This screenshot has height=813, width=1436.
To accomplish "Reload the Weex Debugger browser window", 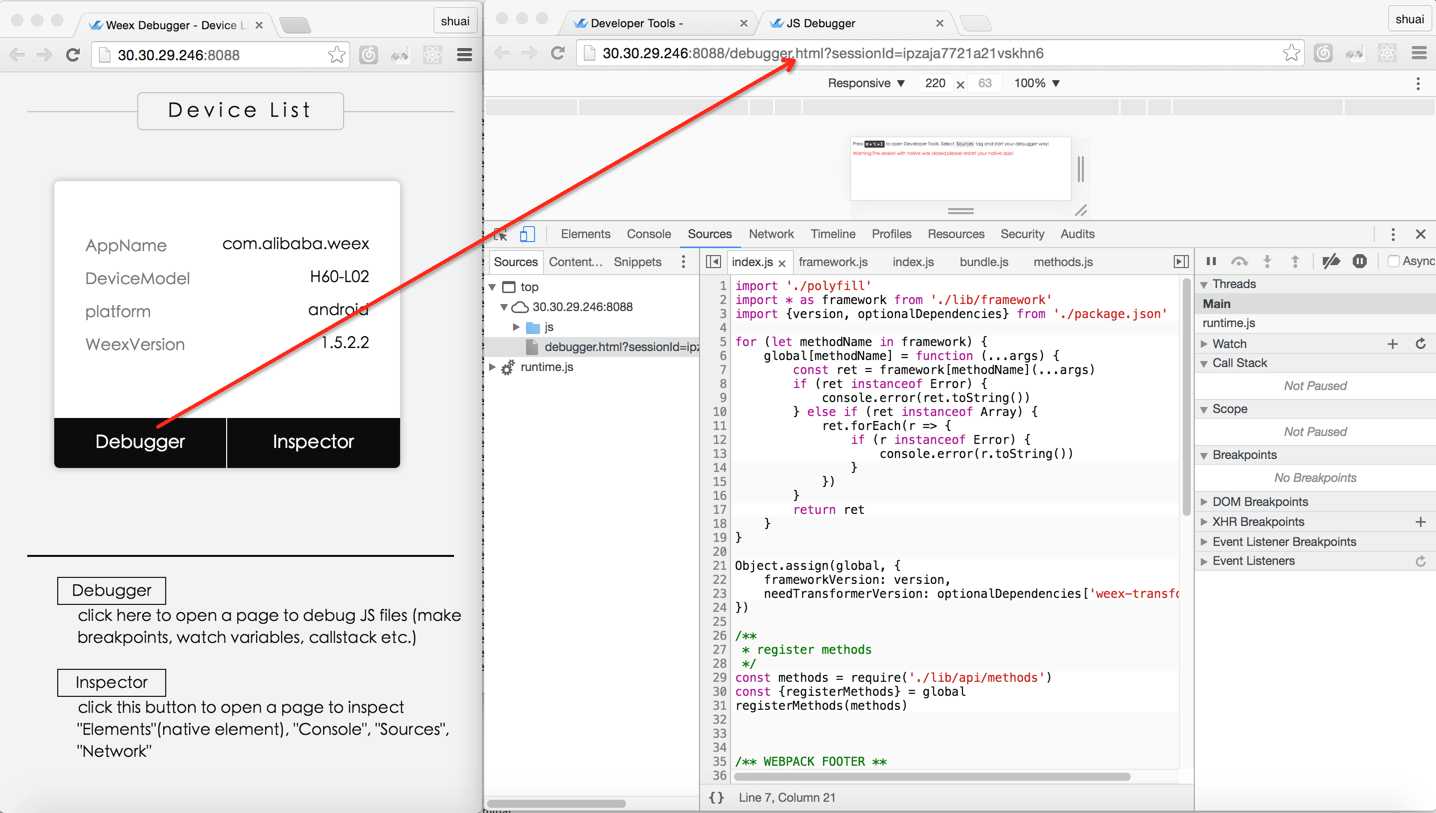I will 73,55.
